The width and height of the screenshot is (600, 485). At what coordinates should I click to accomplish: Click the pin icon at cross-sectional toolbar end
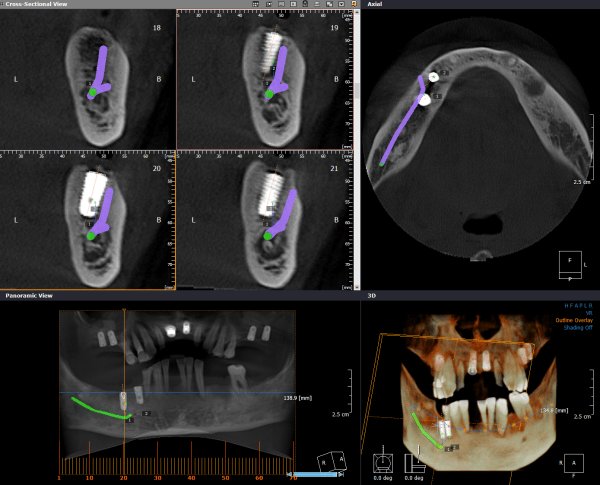click(x=354, y=4)
